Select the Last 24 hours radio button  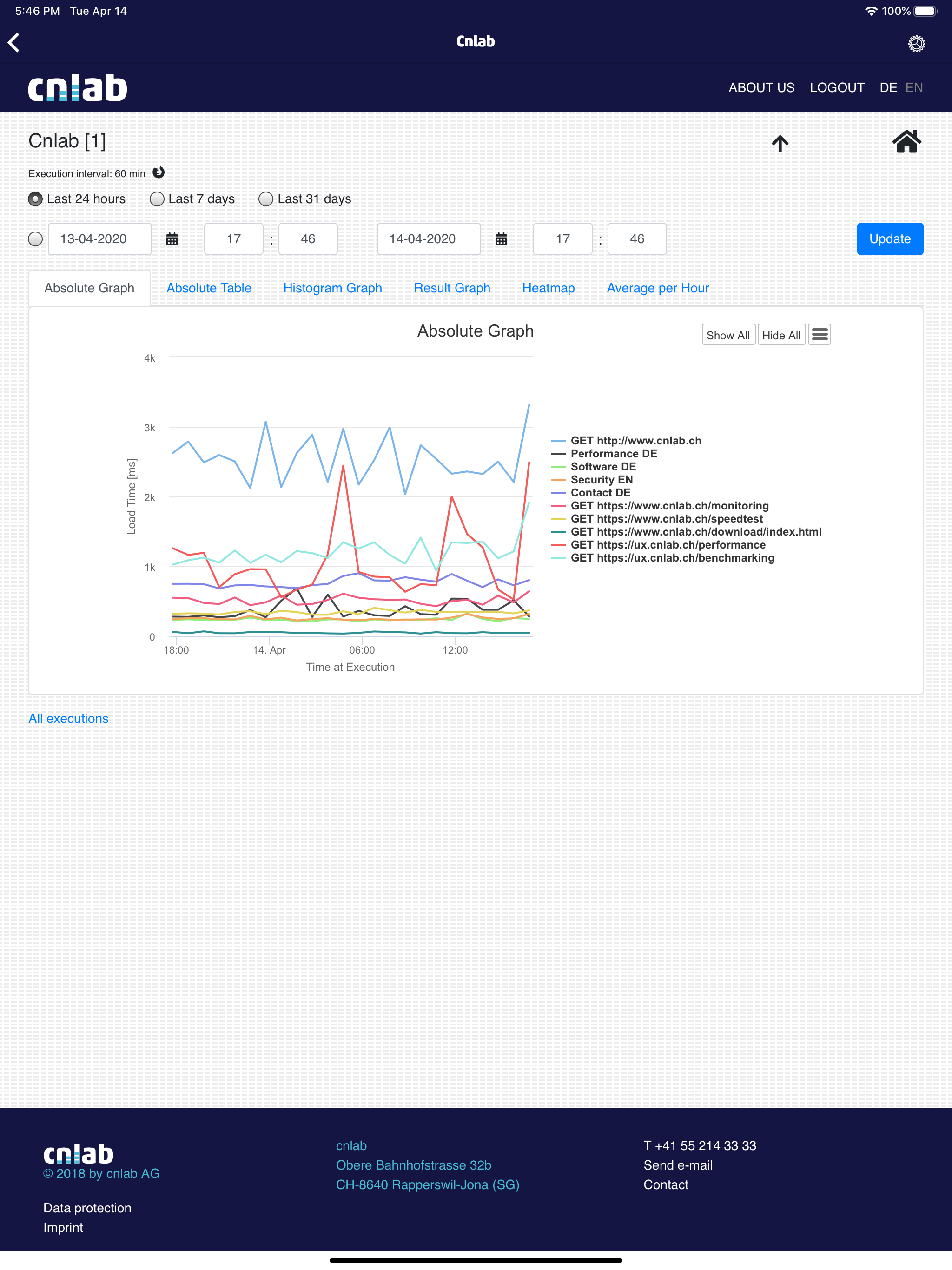(x=35, y=198)
